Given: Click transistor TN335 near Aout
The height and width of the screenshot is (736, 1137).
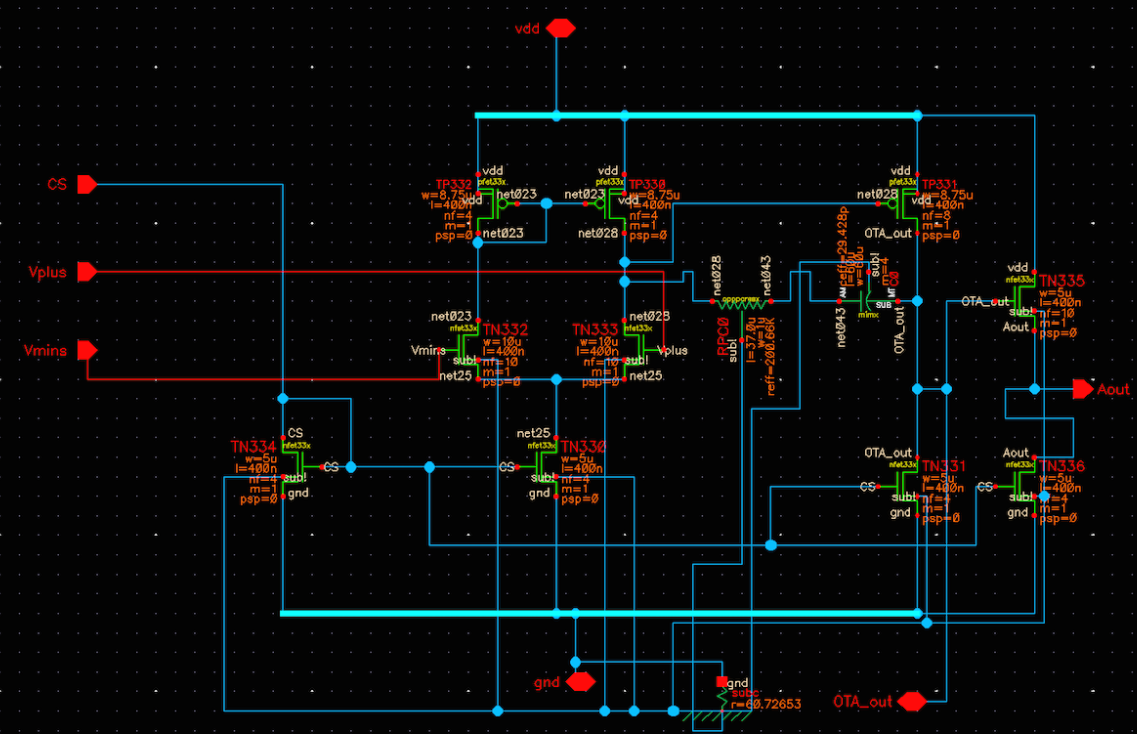Looking at the screenshot, I should coord(1020,301).
